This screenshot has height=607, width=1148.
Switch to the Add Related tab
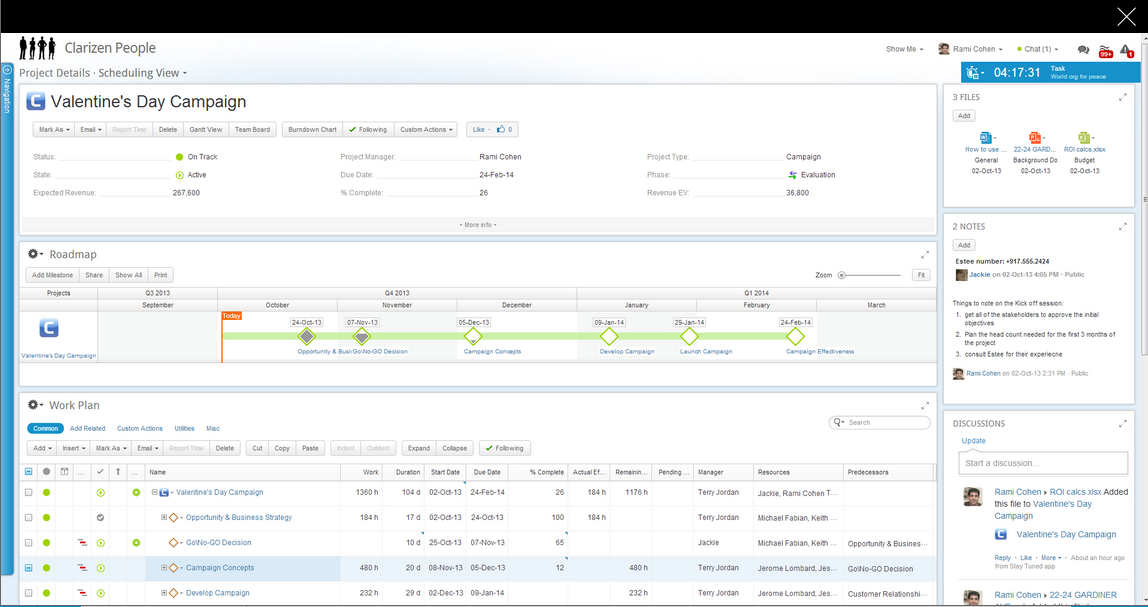[x=87, y=428]
